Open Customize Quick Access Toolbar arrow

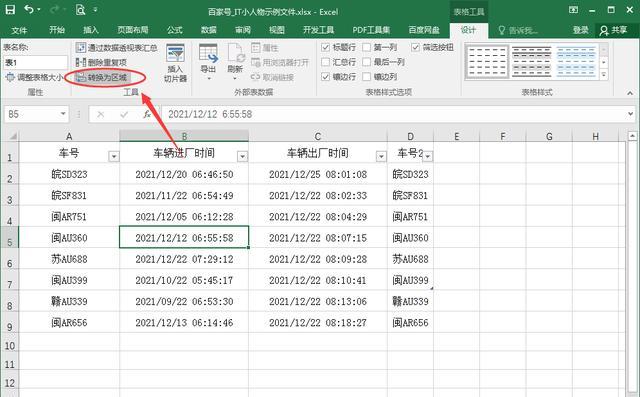pyautogui.click(x=95, y=9)
